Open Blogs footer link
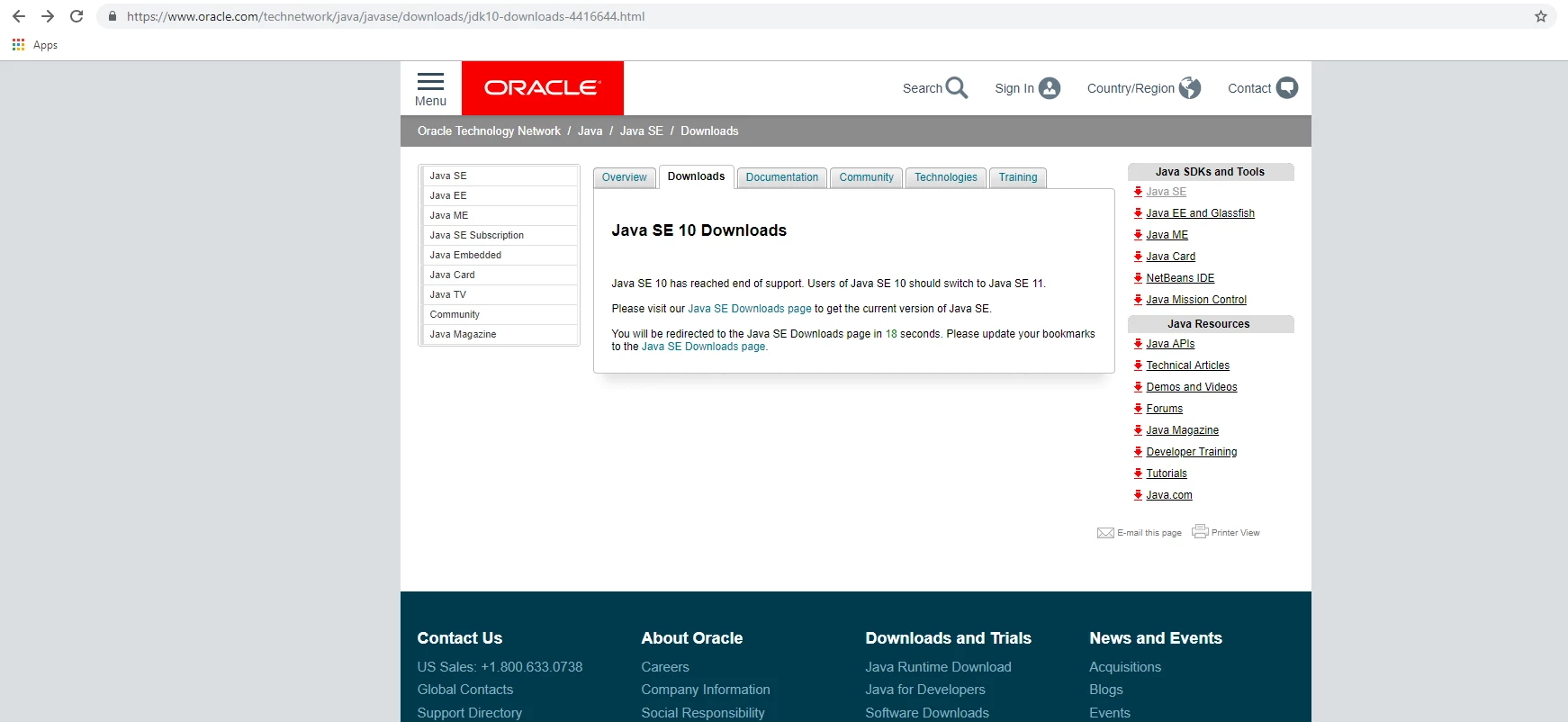The width and height of the screenshot is (1568, 722). (1106, 690)
